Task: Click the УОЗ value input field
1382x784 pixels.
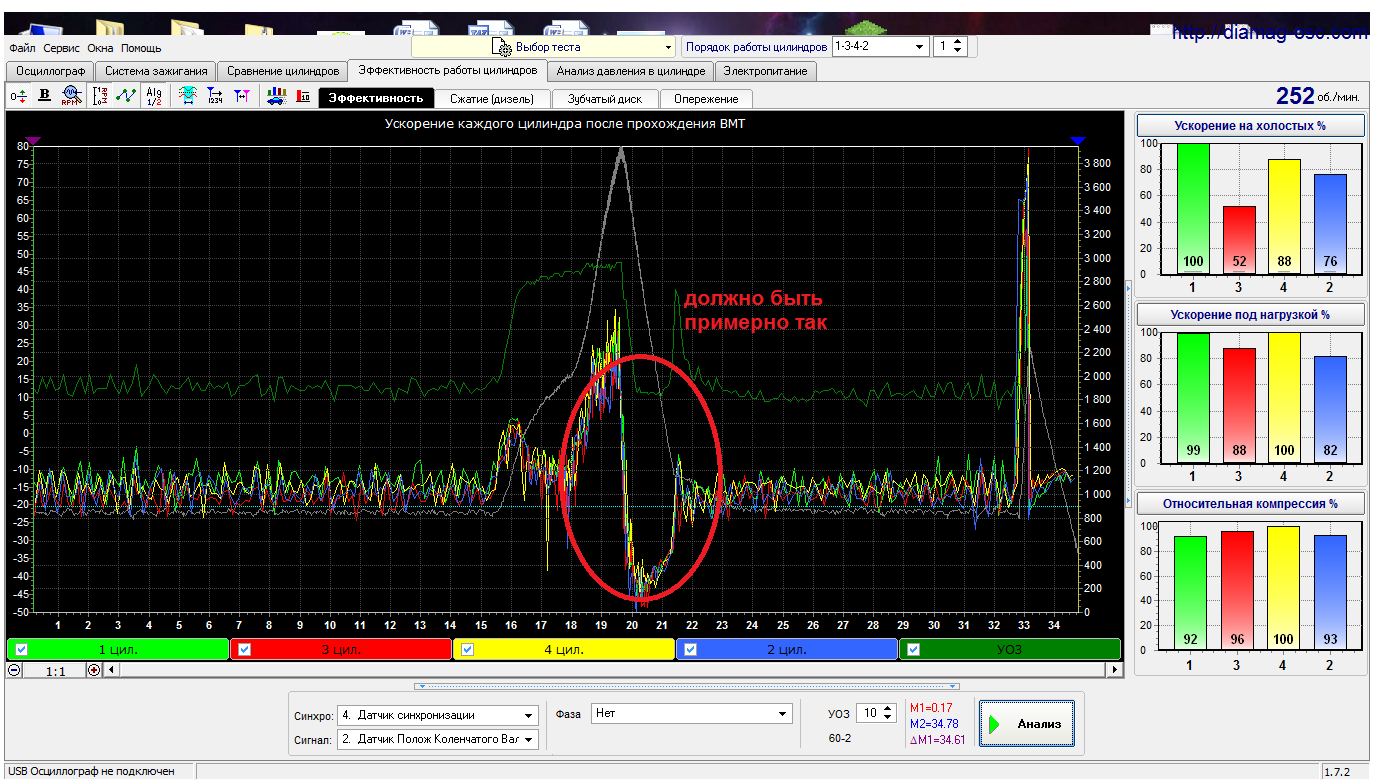Action: (x=868, y=714)
